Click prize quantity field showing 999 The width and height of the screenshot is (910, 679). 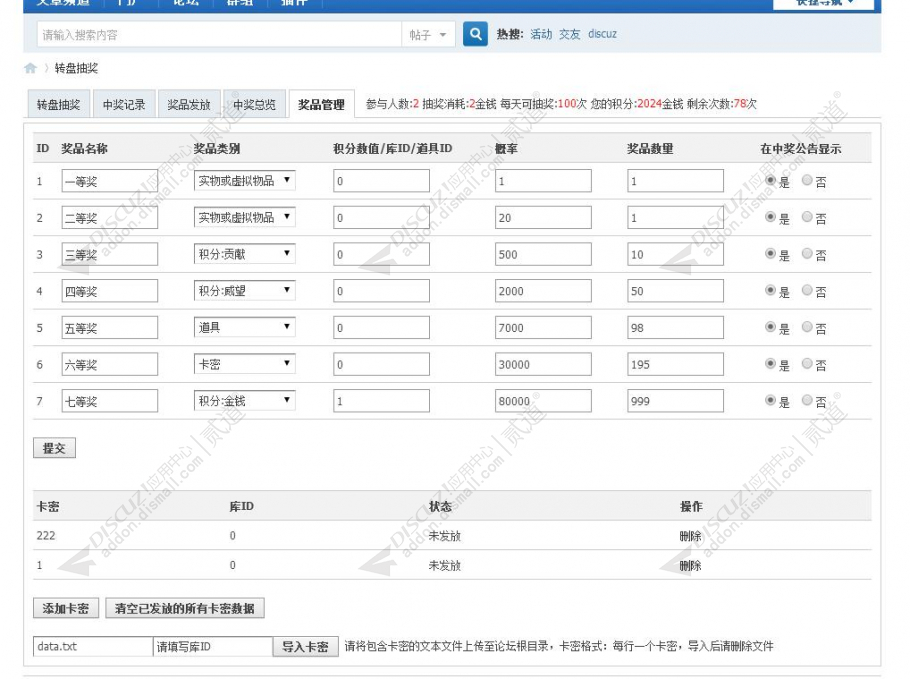click(676, 401)
